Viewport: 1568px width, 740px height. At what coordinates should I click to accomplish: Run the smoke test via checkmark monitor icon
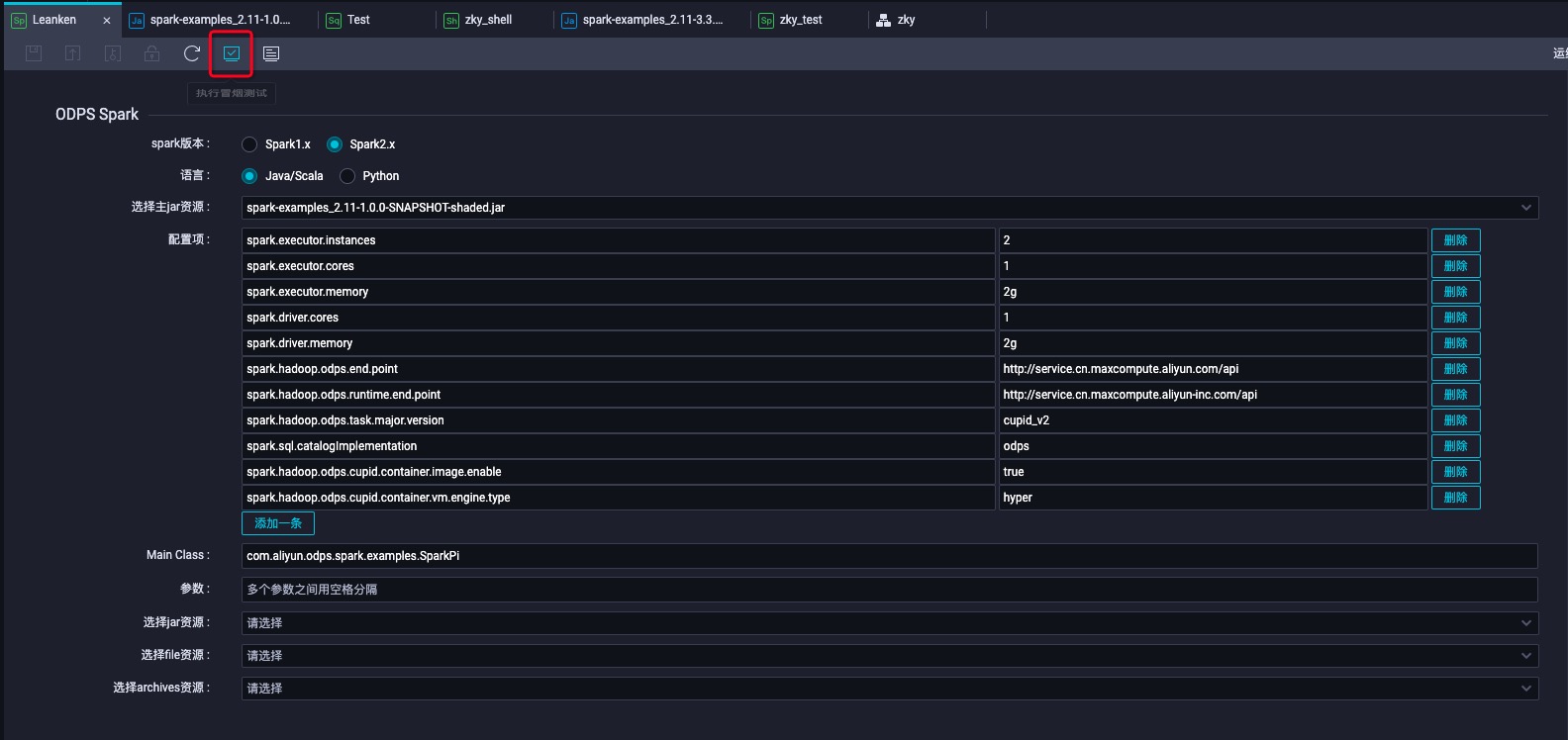click(232, 53)
